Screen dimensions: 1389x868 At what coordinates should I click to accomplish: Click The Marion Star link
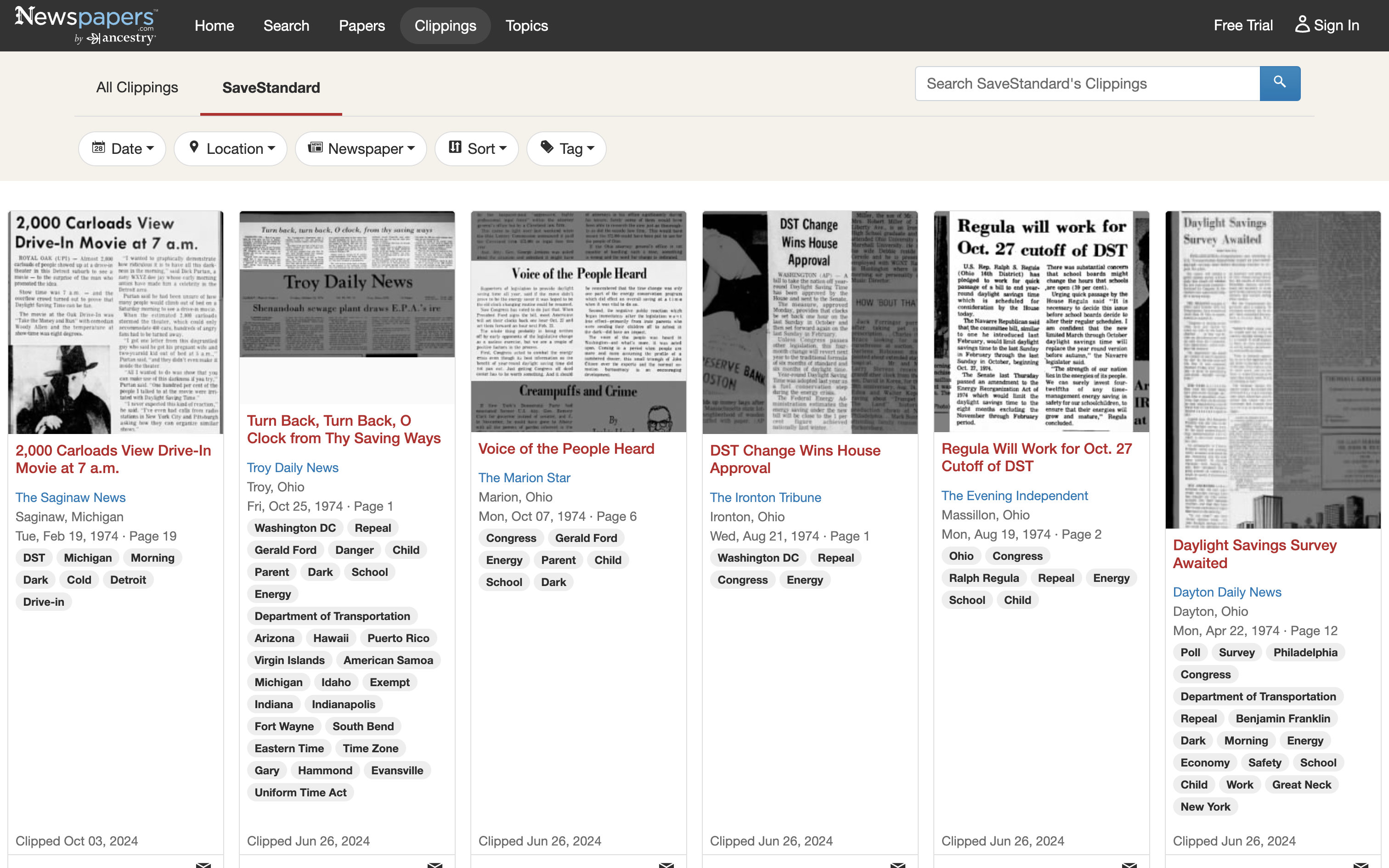tap(524, 478)
